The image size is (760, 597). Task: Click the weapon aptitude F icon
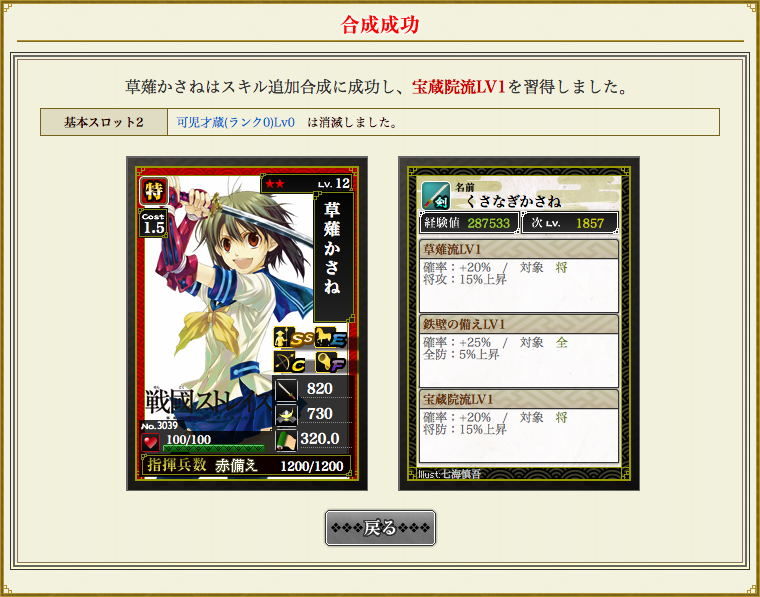point(332,361)
